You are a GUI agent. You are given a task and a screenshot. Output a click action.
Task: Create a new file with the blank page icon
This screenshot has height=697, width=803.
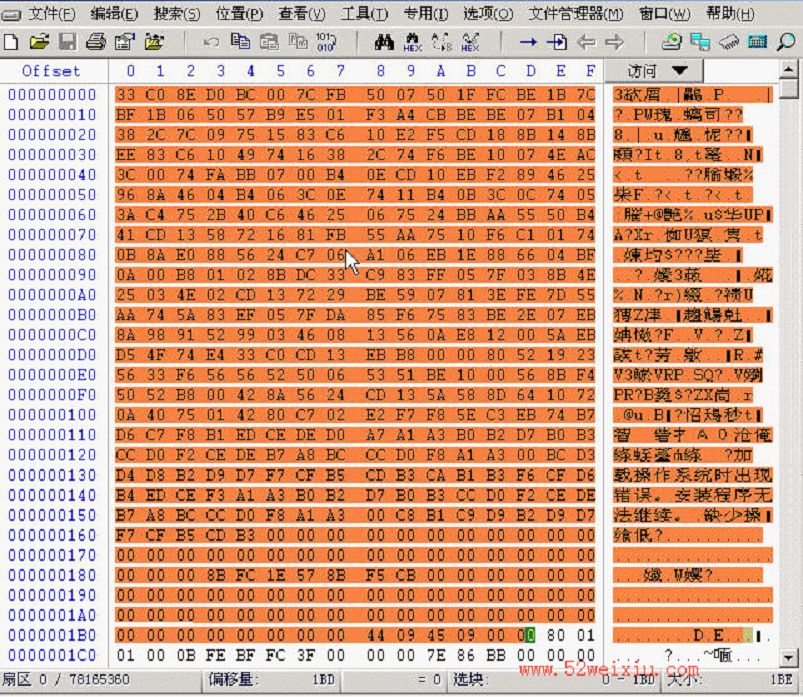pyautogui.click(x=11, y=41)
